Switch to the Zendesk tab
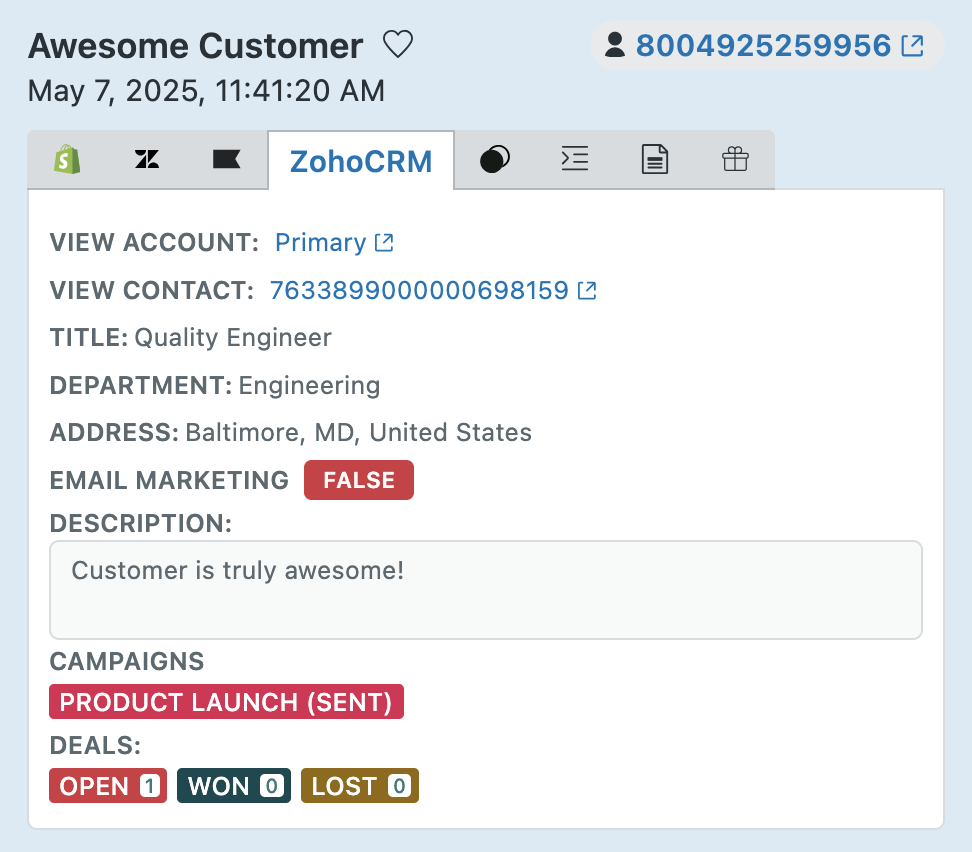Viewport: 972px width, 852px height. tap(147, 160)
